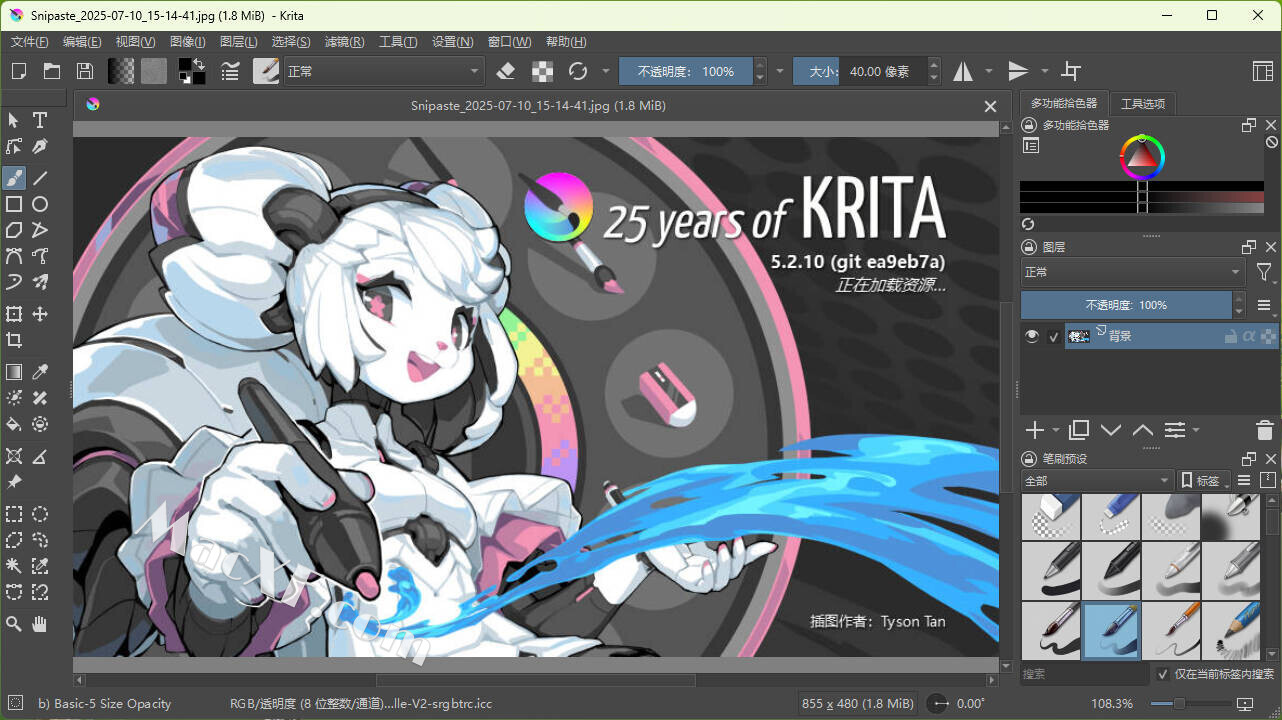Viewport: 1282px width, 720px height.
Task: Select the Zoom magnifier tool
Action: tap(14, 624)
